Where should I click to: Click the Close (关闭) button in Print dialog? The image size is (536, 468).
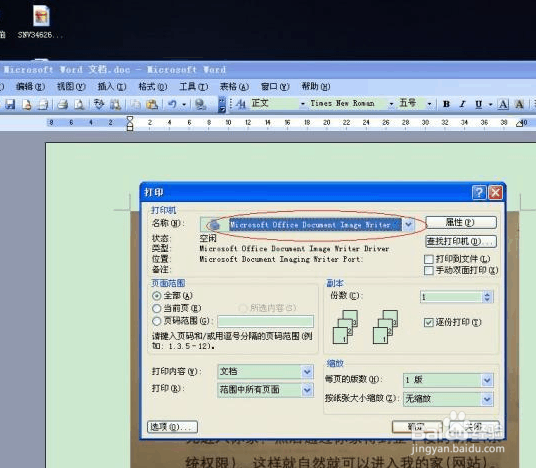tap(474, 427)
